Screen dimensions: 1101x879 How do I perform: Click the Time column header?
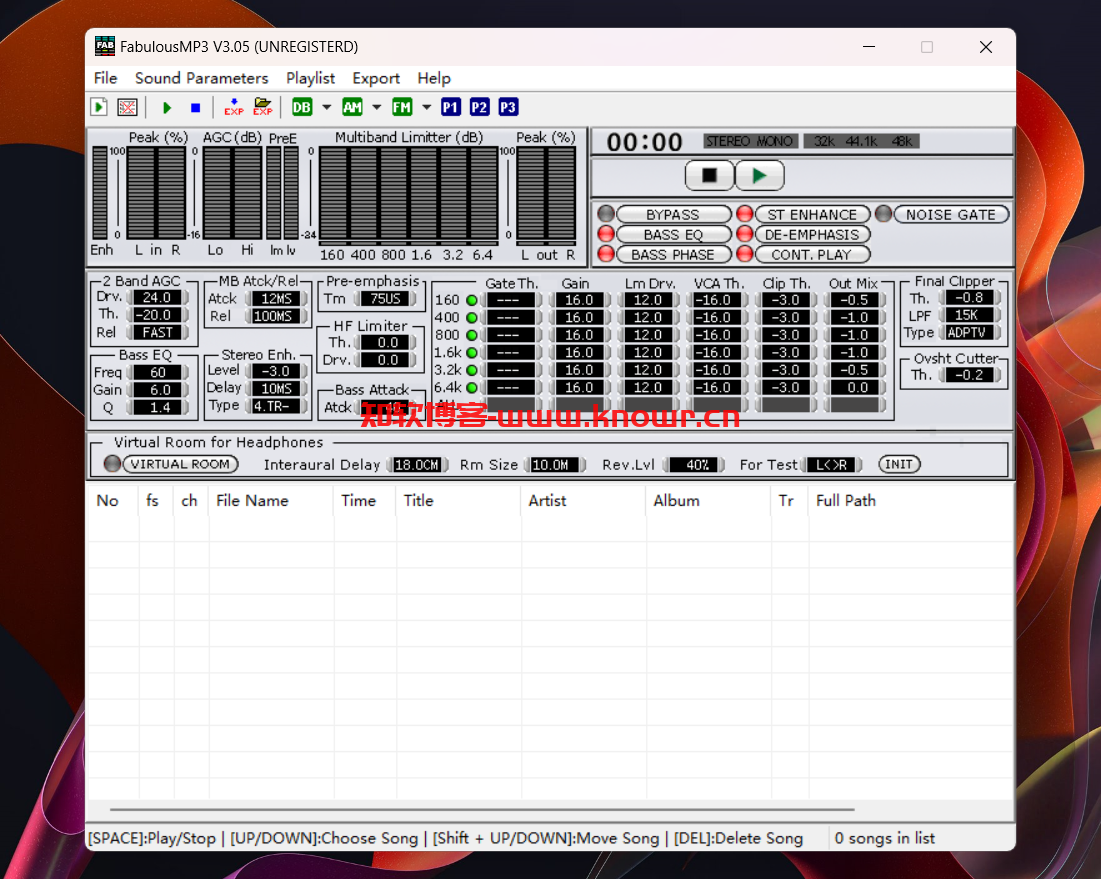365,501
